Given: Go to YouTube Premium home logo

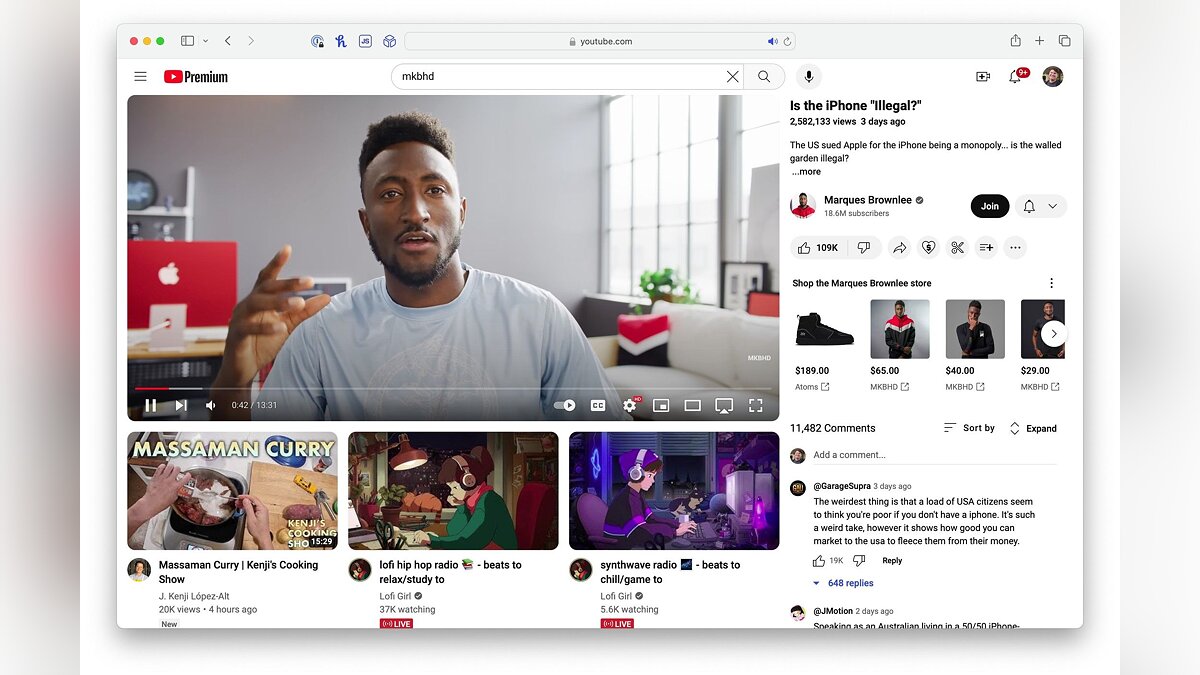Looking at the screenshot, I should pyautogui.click(x=196, y=76).
